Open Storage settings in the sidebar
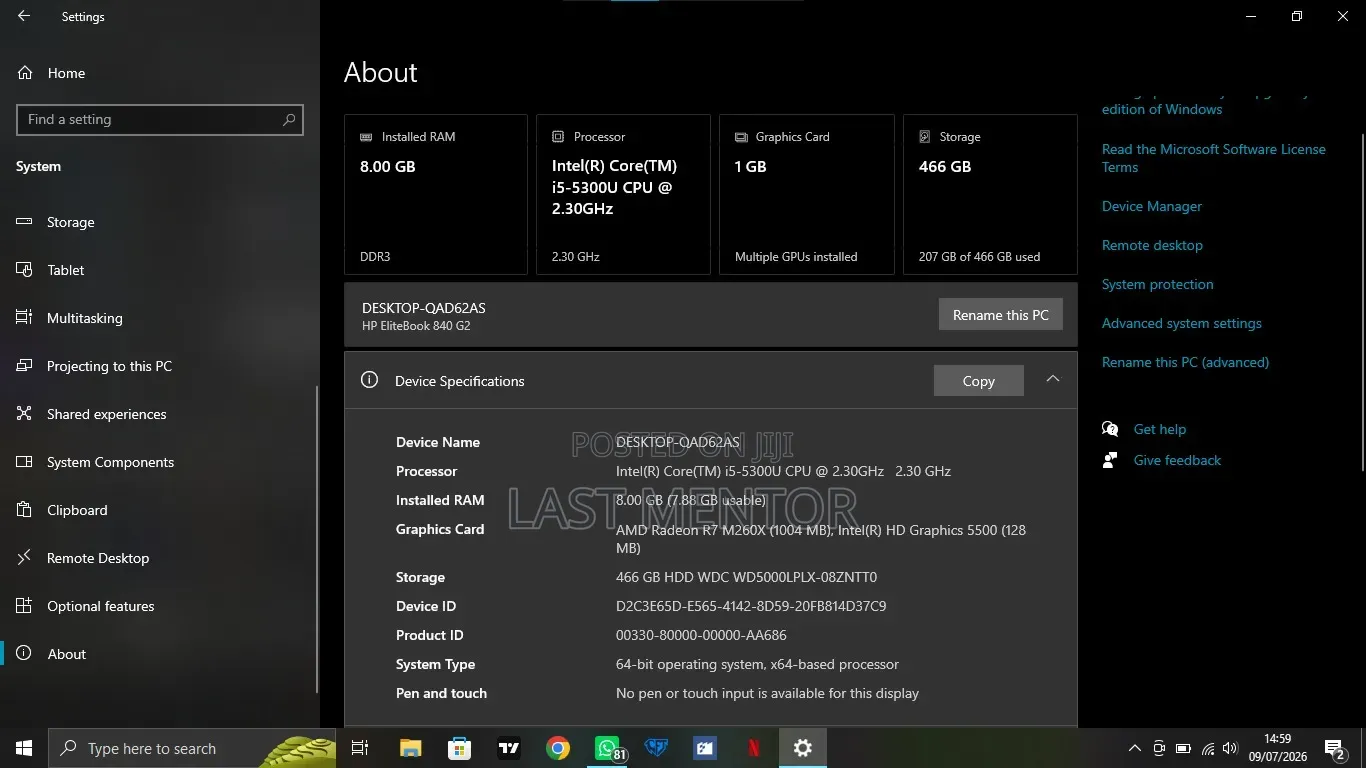1366x768 pixels. (160, 222)
